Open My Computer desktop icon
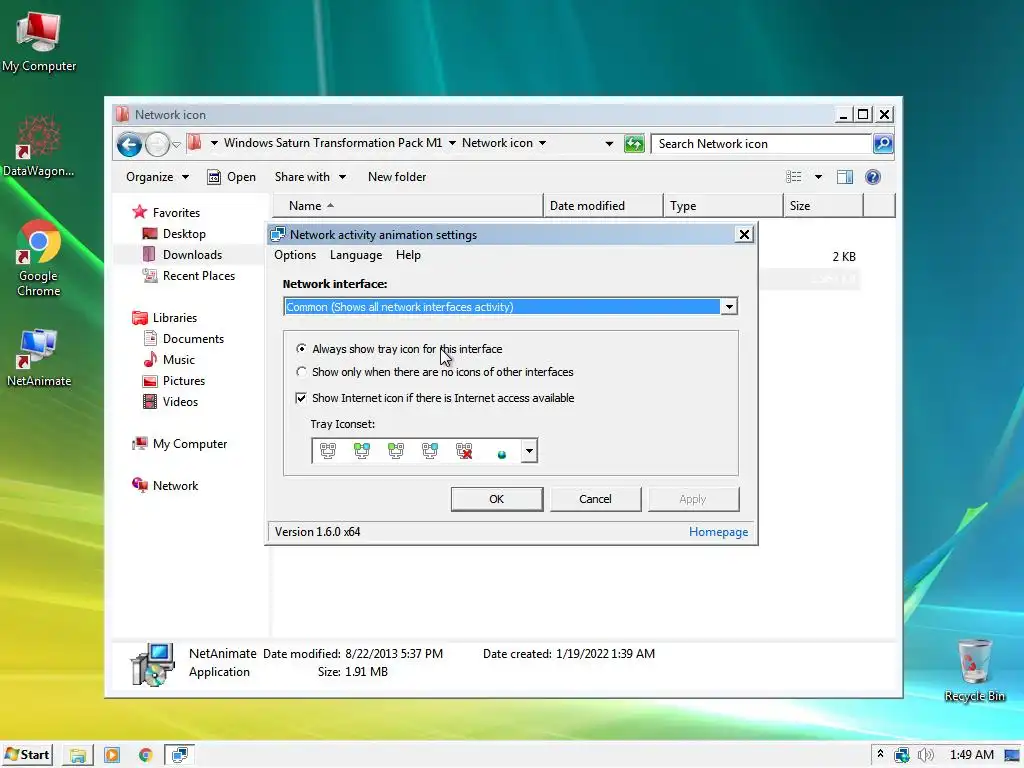Image resolution: width=1024 pixels, height=768 pixels. pos(39,42)
